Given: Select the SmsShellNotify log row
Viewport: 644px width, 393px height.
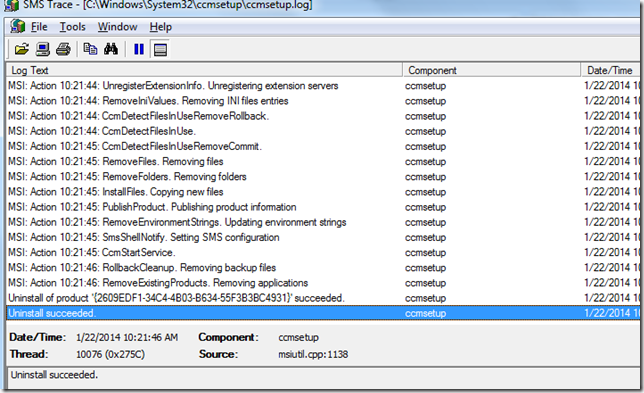Looking at the screenshot, I should (323, 238).
